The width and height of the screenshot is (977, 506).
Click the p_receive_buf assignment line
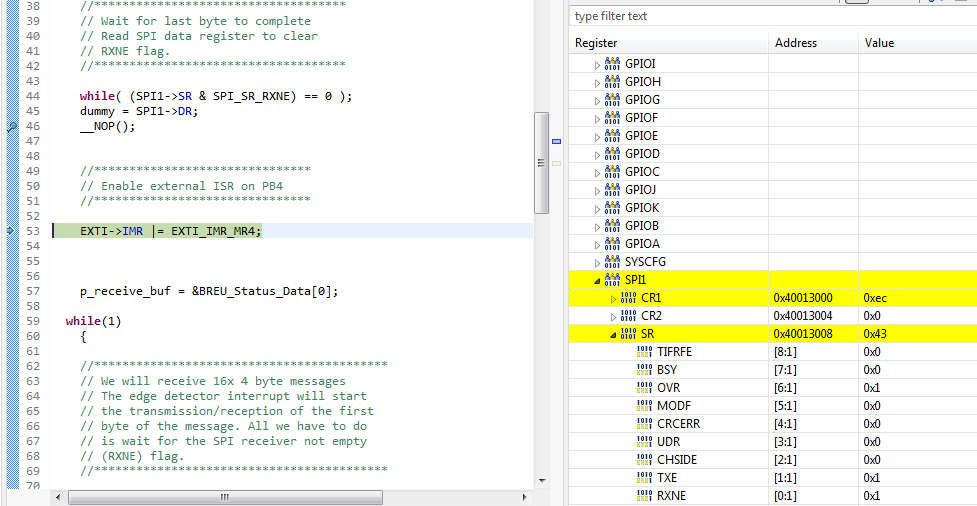209,291
